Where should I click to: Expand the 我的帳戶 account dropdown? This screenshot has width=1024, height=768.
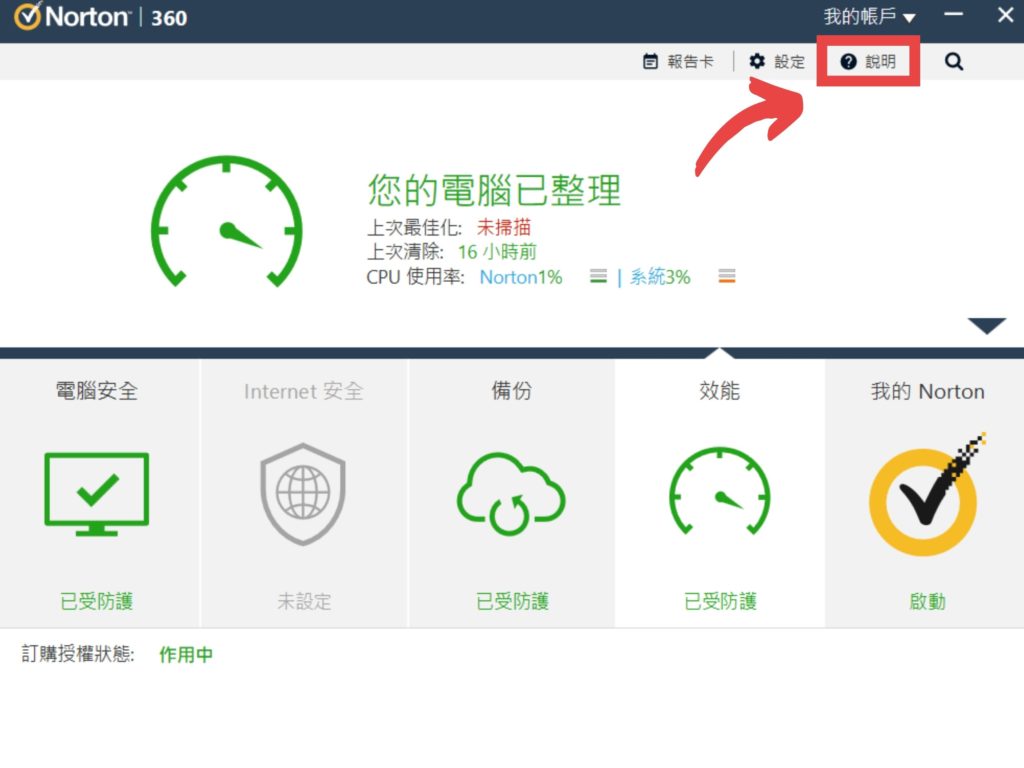pyautogui.click(x=869, y=16)
